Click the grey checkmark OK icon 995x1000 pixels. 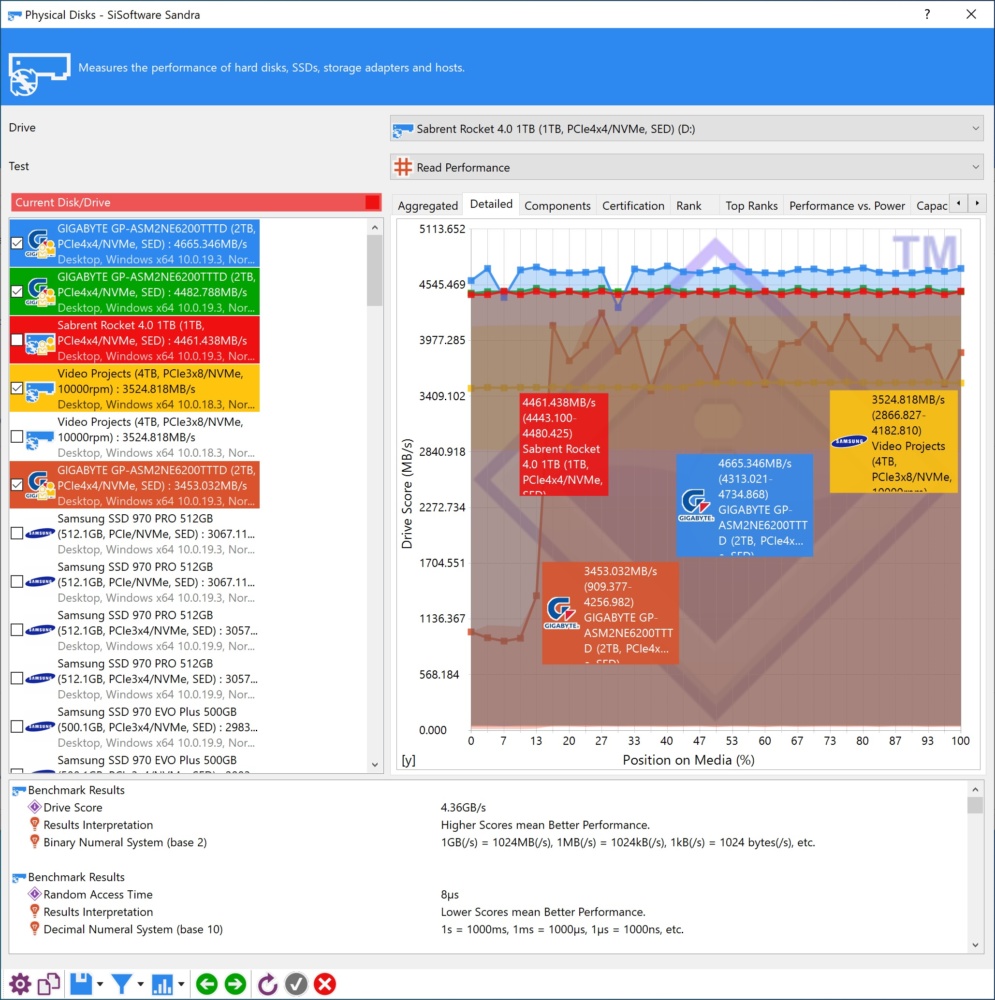tap(296, 984)
